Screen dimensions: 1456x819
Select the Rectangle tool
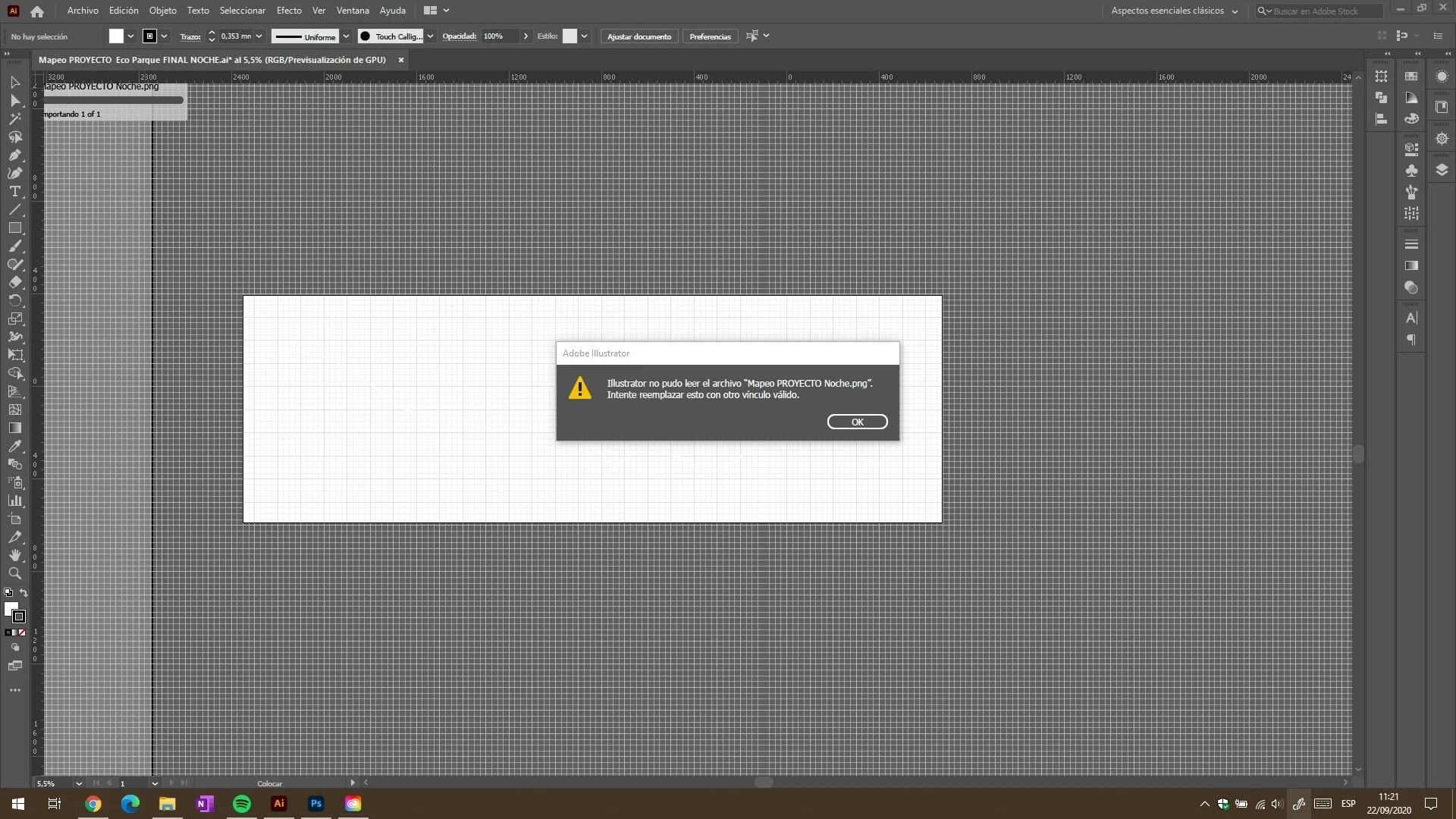(x=14, y=227)
